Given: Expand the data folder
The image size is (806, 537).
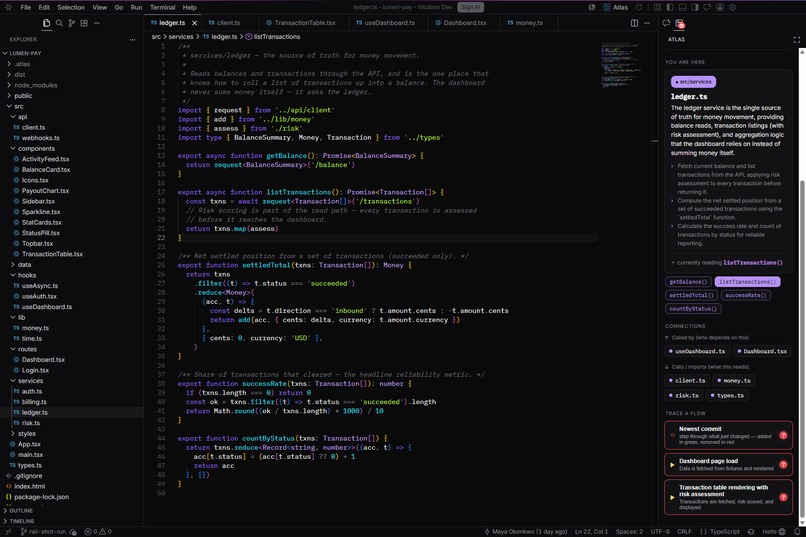Looking at the screenshot, I should (x=72, y=265).
